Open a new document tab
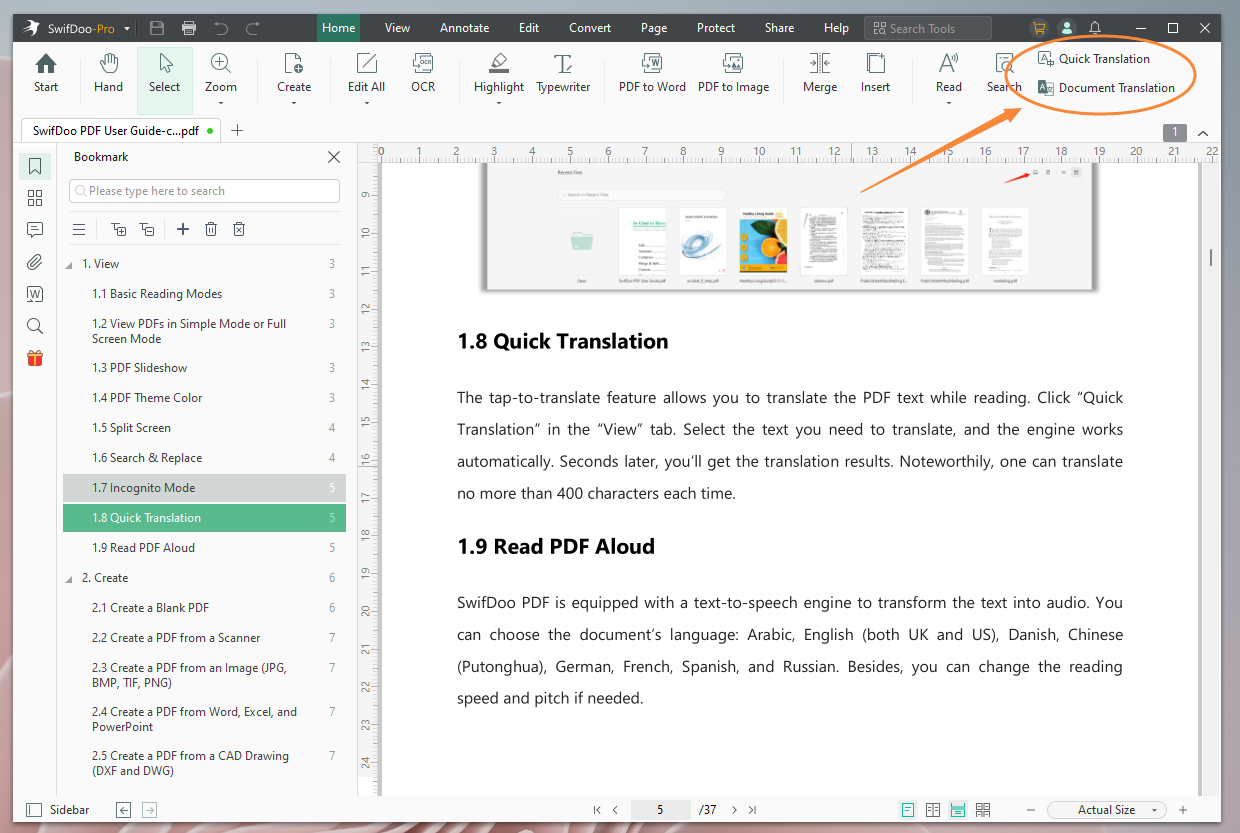The image size is (1240, 833). tap(237, 130)
